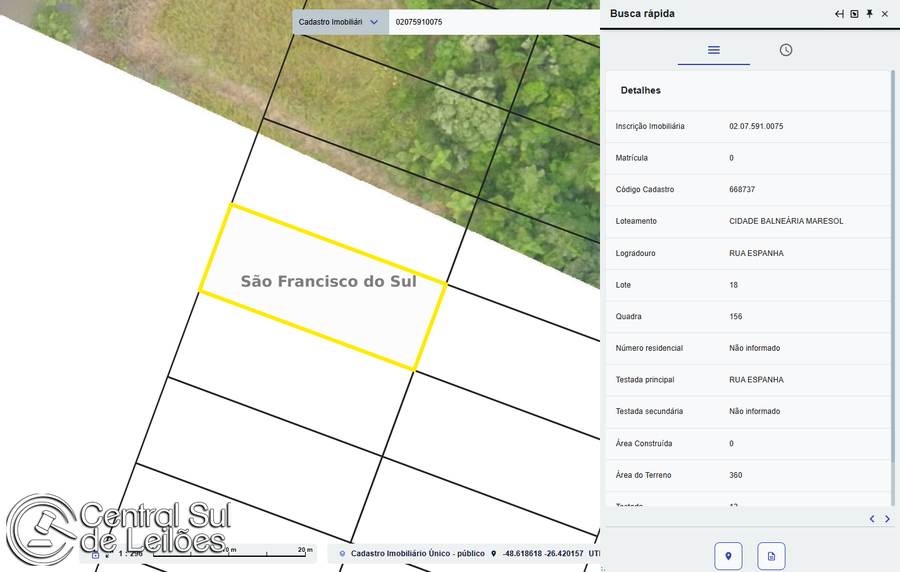Select the yellow highlighted parcel on the map
The image size is (900, 572).
(323, 287)
